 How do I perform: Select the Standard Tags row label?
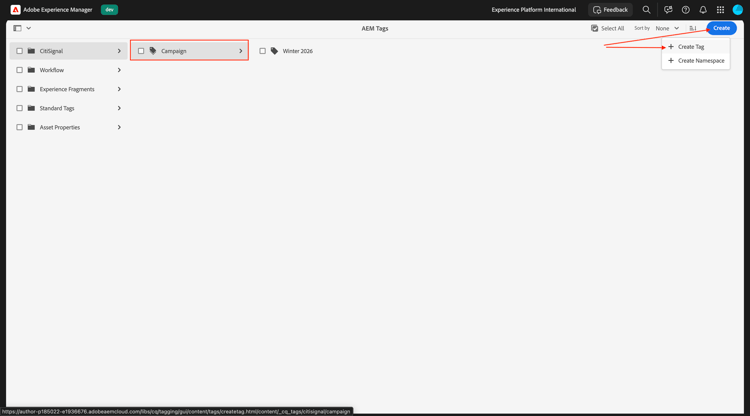coord(57,108)
